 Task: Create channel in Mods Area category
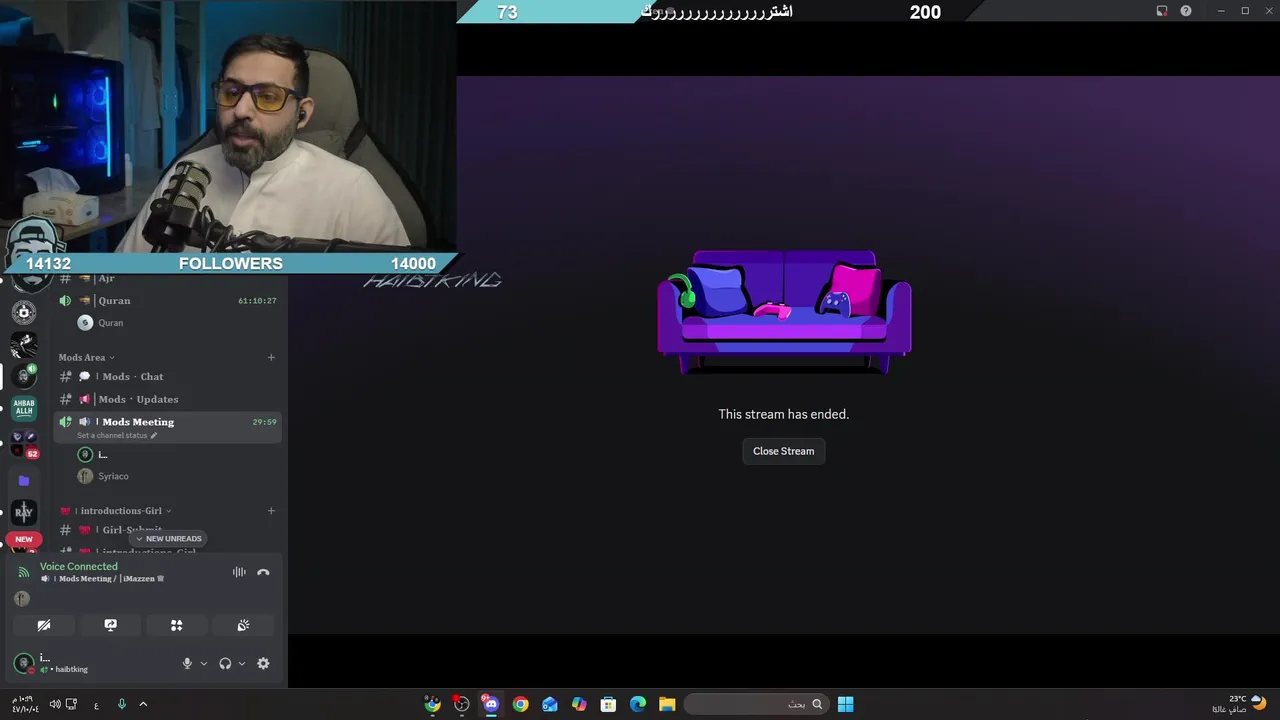[x=271, y=357]
